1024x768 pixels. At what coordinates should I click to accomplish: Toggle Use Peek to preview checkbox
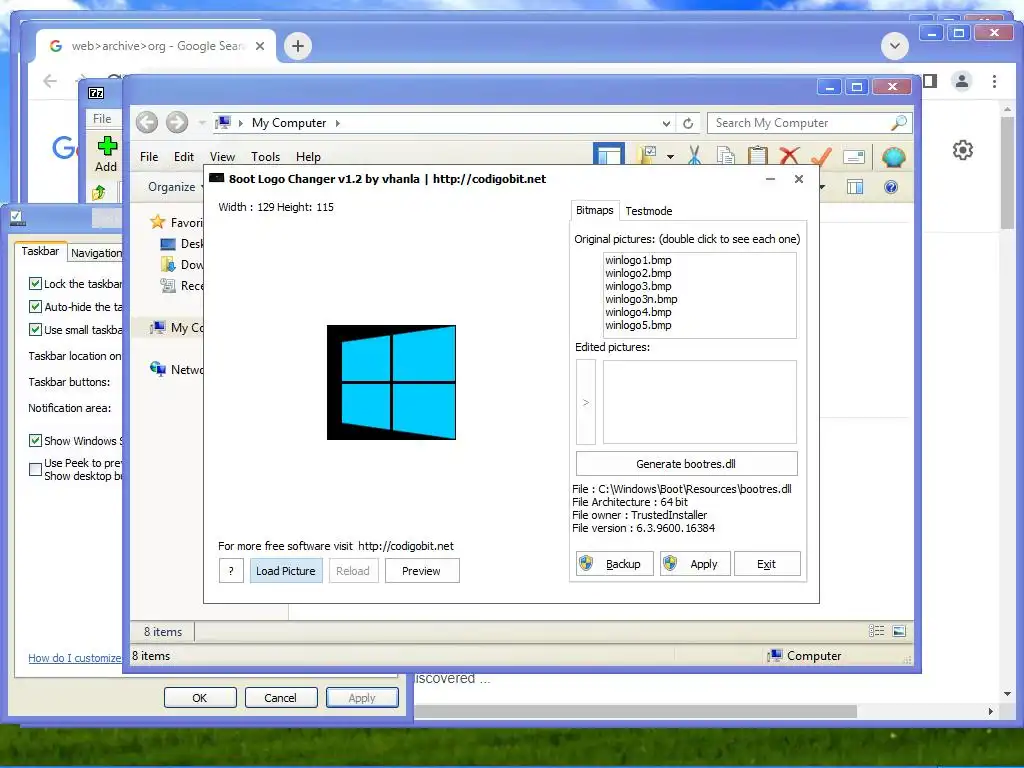35,469
